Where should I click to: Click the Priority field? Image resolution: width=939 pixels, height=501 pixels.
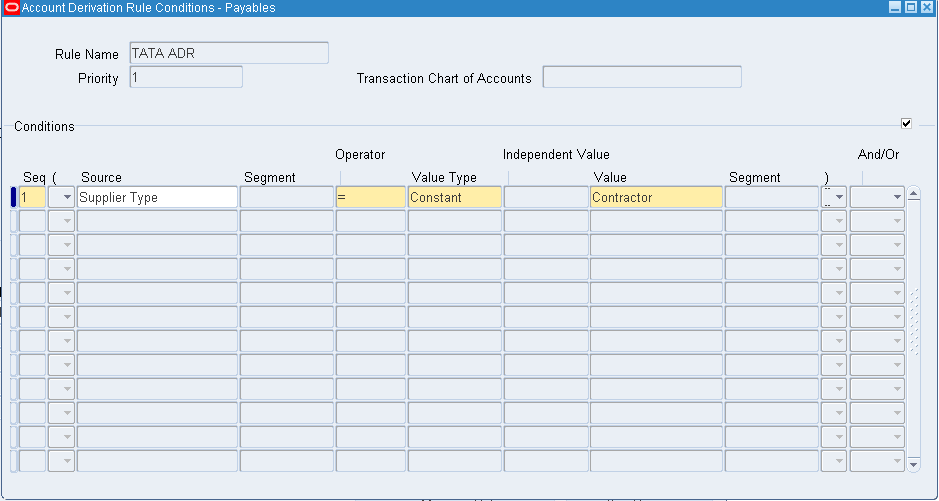point(186,78)
